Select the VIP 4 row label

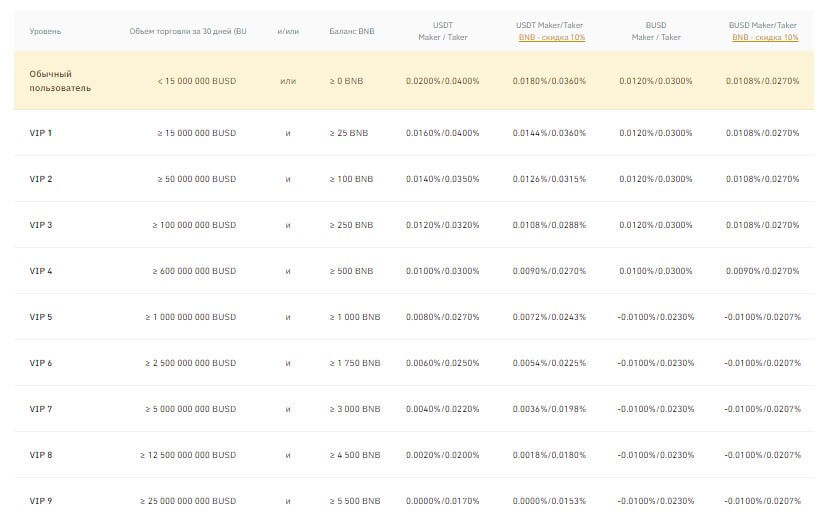tap(41, 271)
